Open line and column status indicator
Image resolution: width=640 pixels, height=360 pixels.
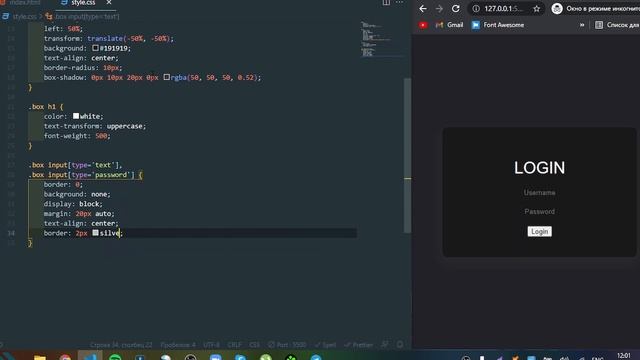[121, 345]
